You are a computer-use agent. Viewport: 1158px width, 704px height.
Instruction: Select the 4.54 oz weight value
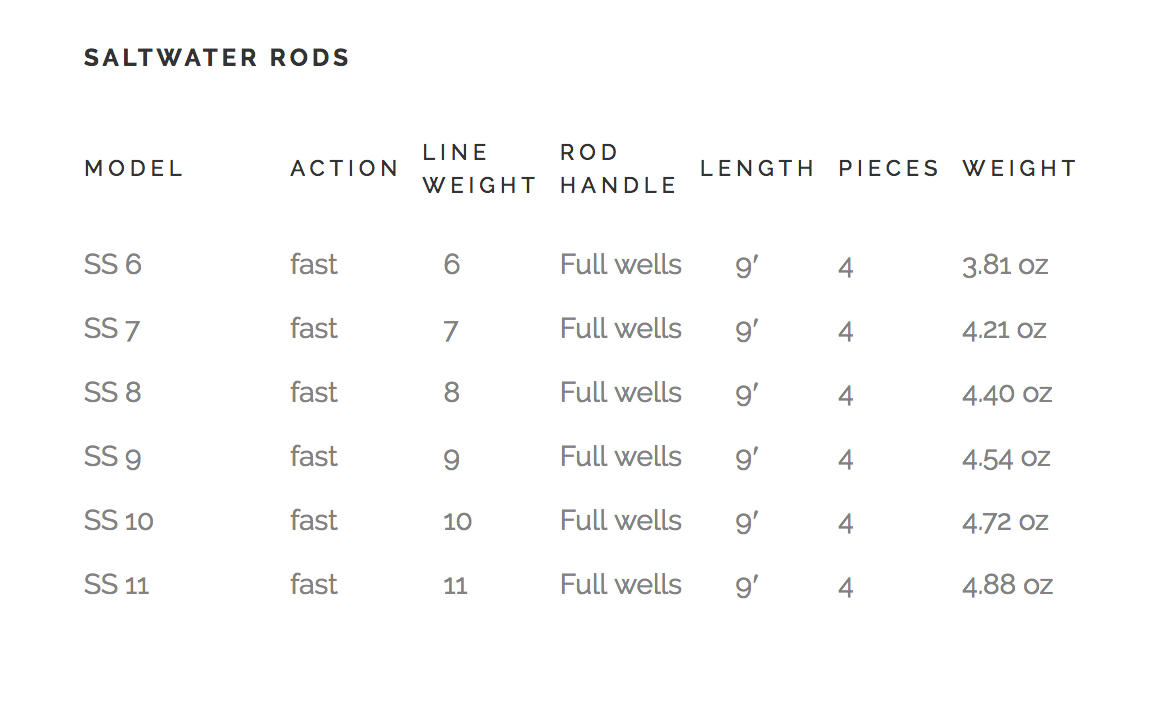coord(1006,457)
